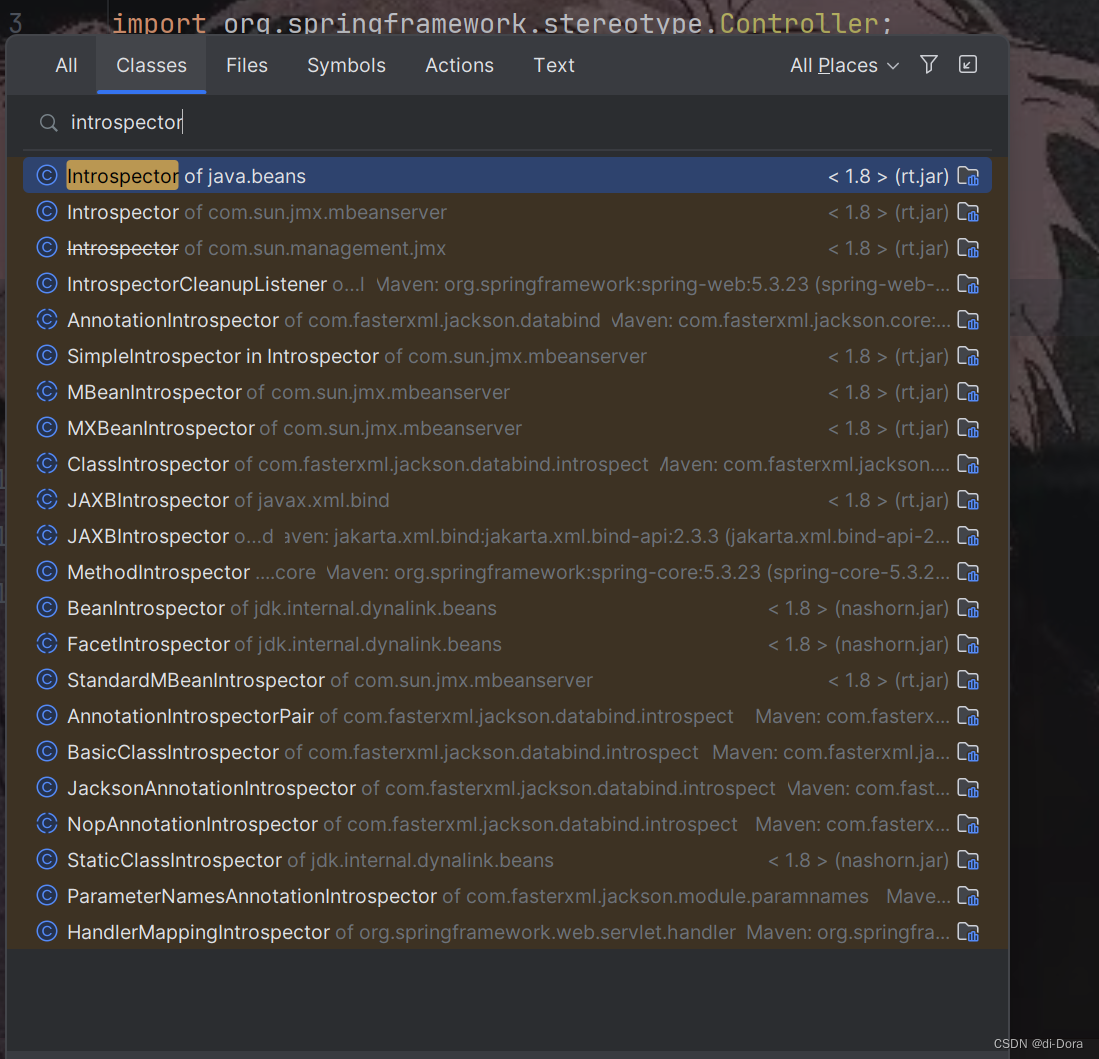Select JAXBIntrospector of javax.xml.bind

point(507,500)
